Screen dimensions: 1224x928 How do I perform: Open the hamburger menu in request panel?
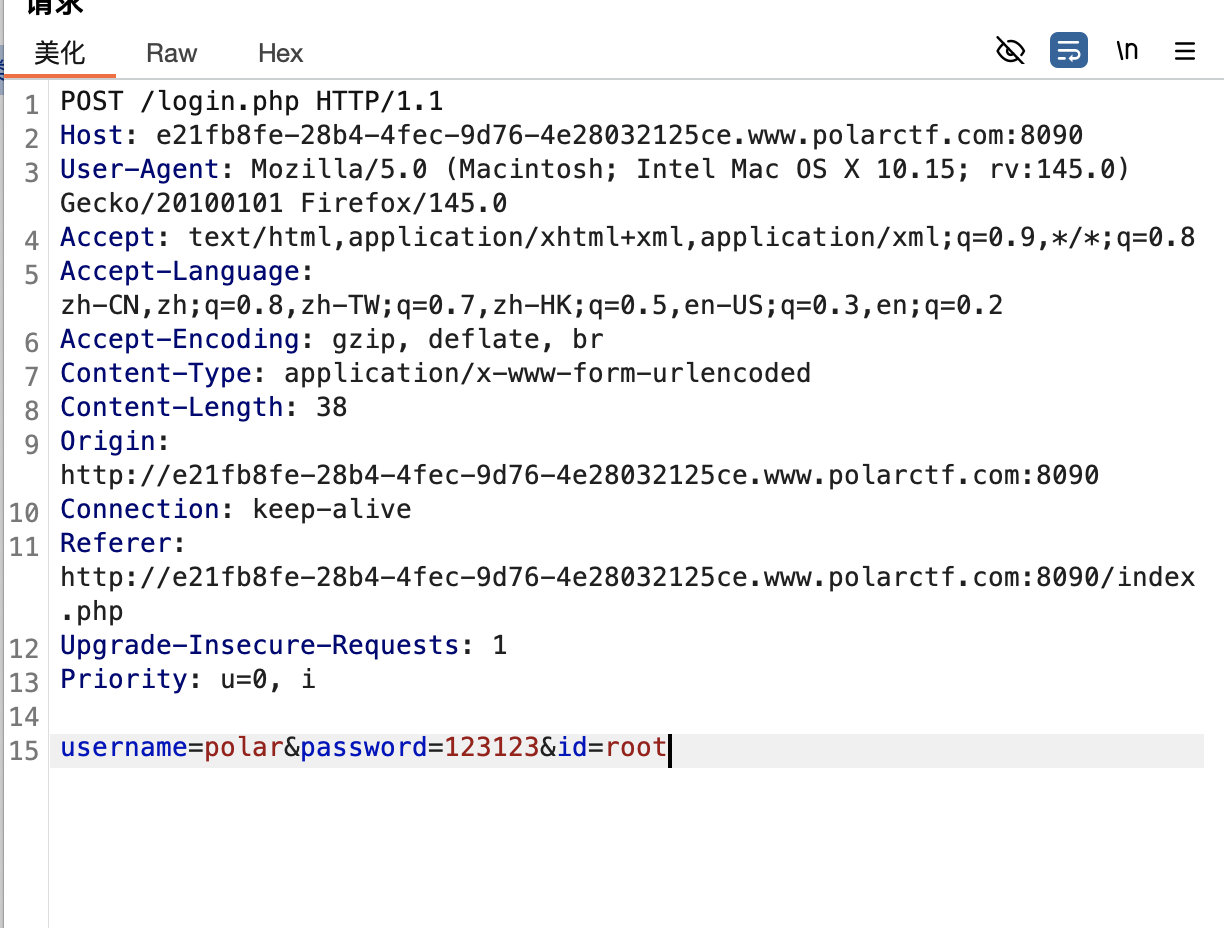(1185, 51)
